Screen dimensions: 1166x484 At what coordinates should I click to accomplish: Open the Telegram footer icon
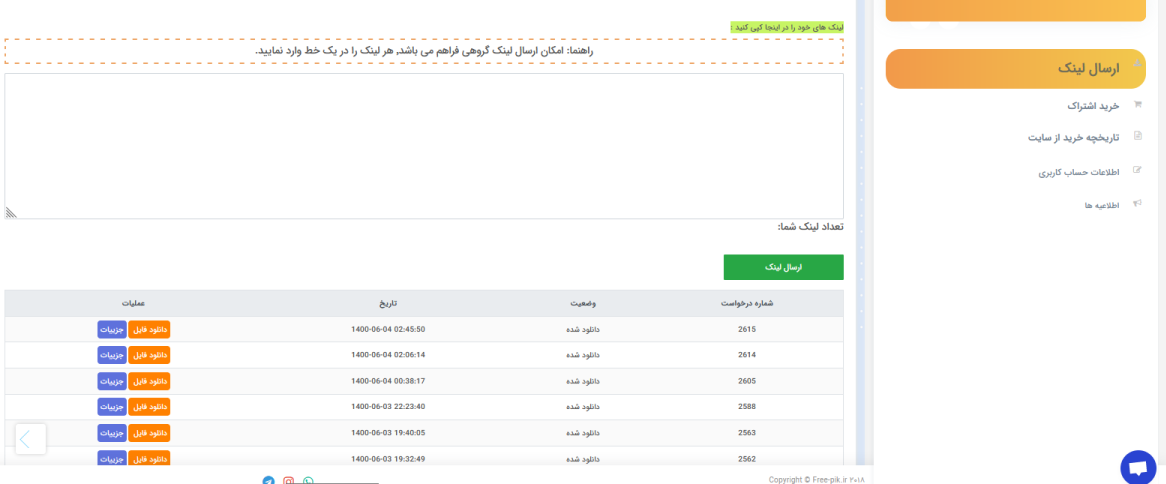268,481
